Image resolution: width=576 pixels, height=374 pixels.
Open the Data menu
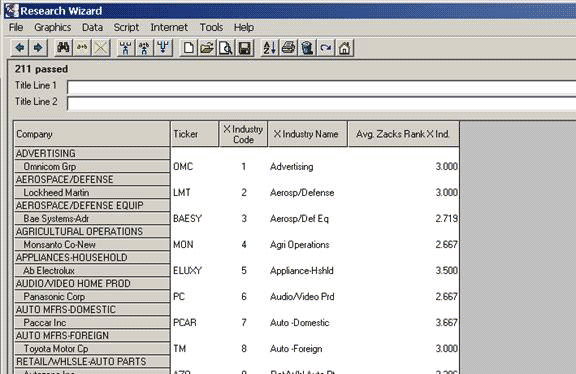click(92, 27)
